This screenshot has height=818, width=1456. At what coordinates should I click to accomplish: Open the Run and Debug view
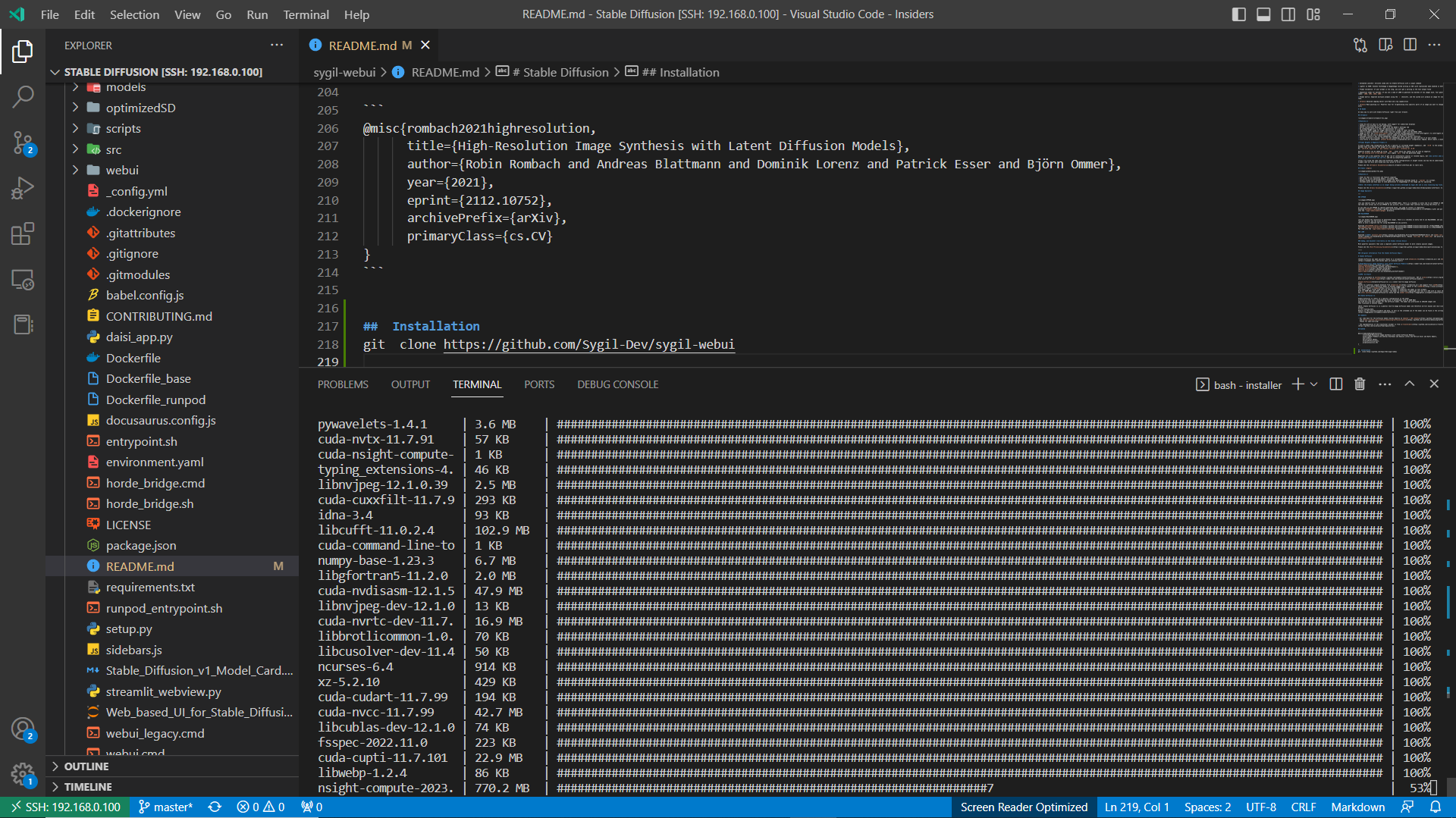(x=23, y=188)
